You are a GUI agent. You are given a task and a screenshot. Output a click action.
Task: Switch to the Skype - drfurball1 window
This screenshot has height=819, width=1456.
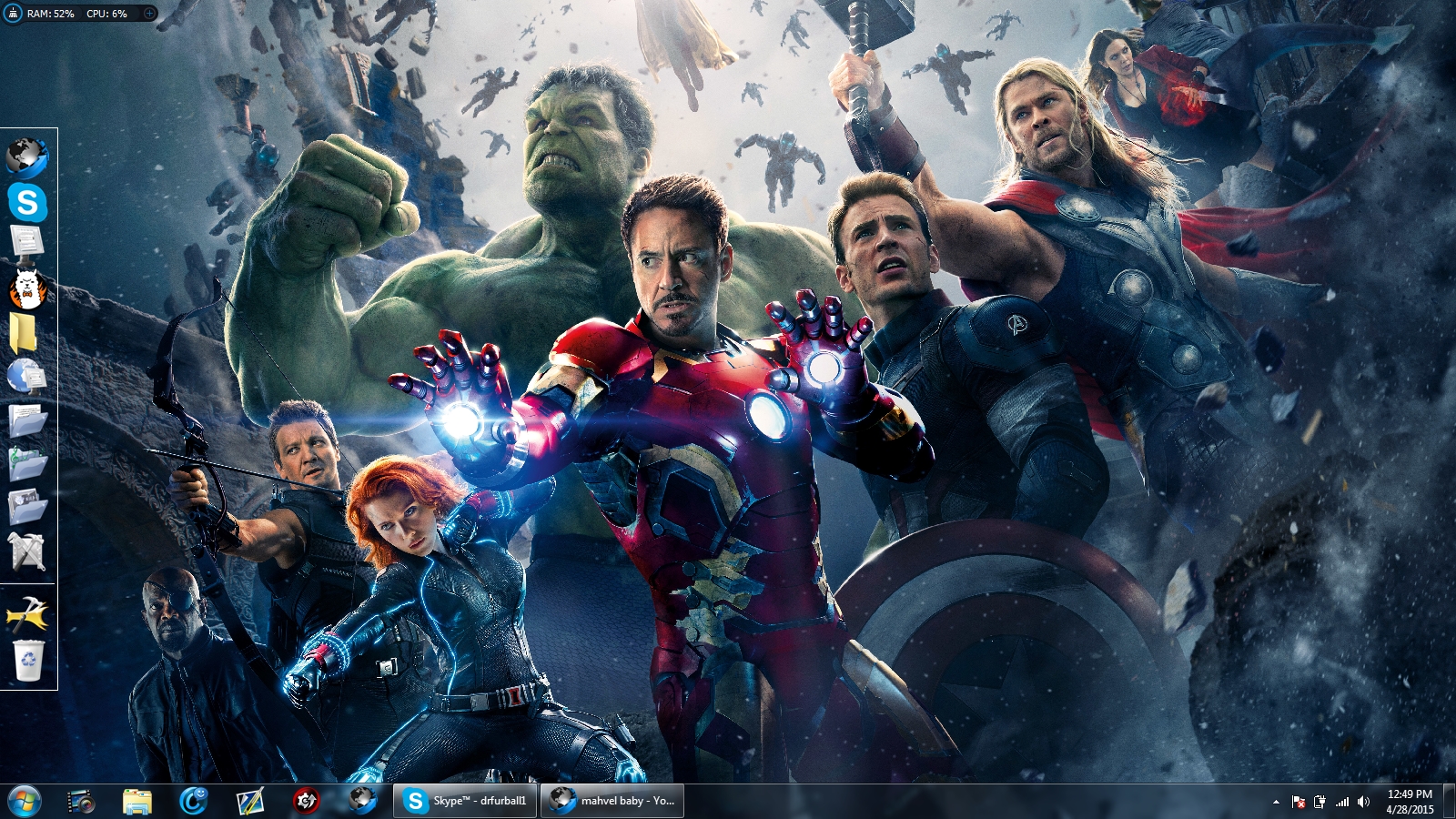pos(466,801)
